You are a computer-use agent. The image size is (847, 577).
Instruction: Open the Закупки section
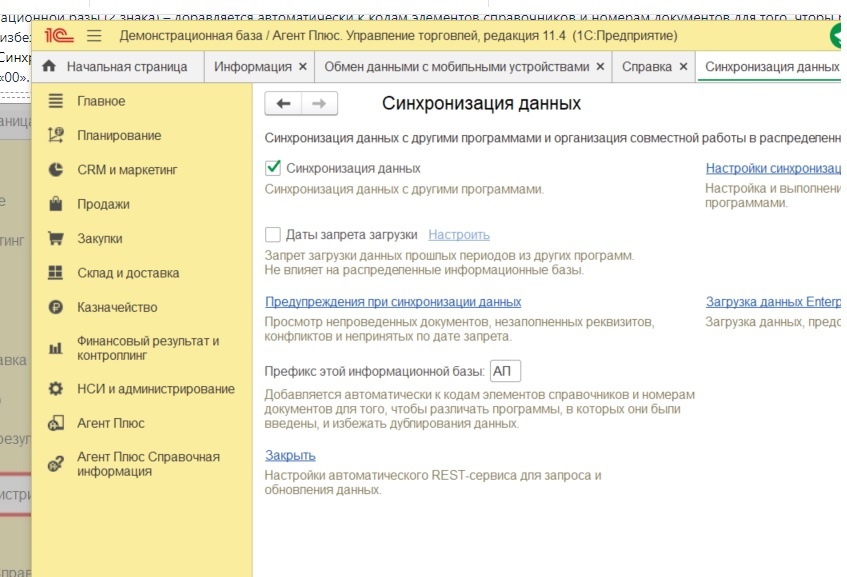pyautogui.click(x=99, y=238)
